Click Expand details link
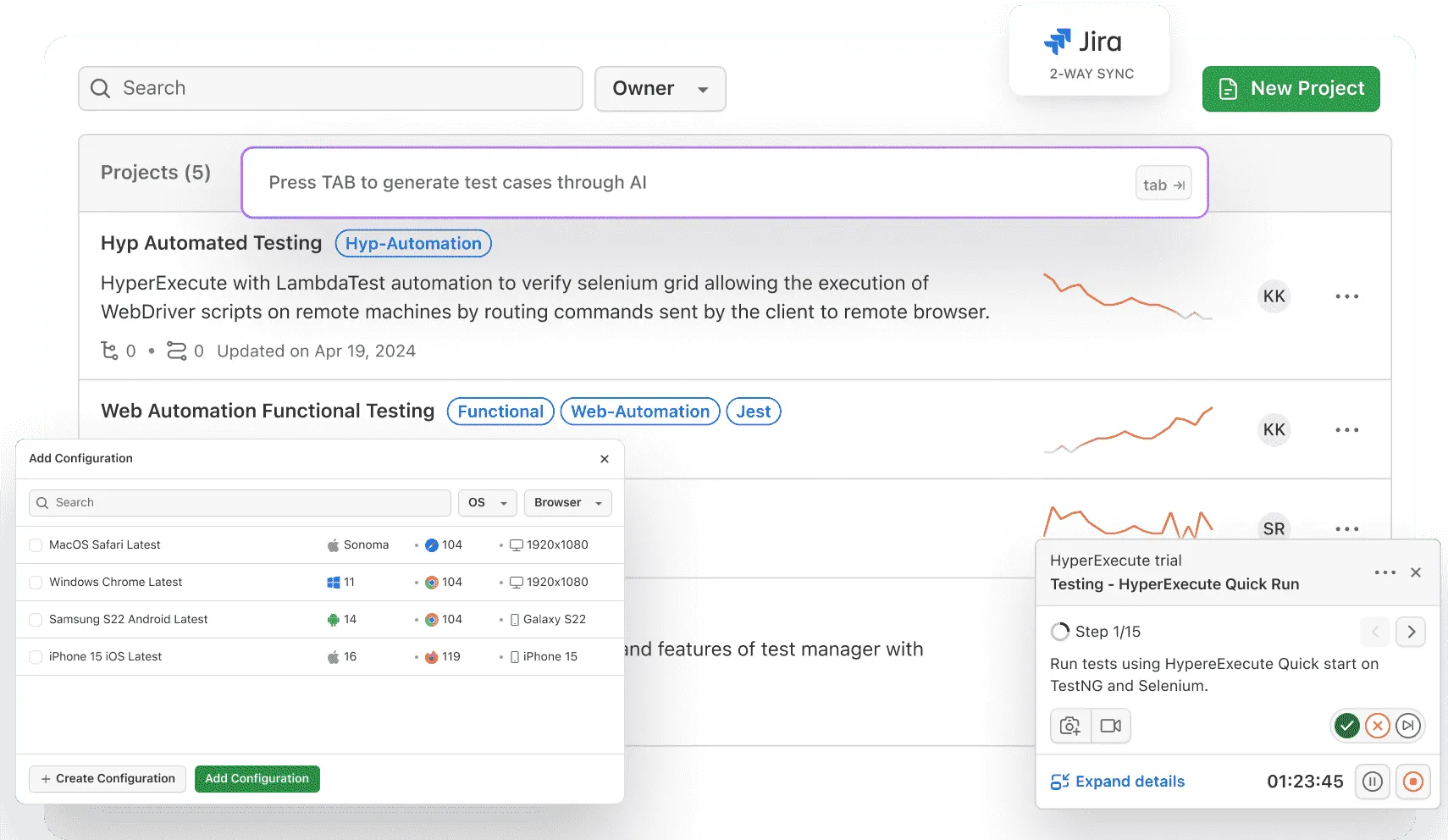This screenshot has height=840, width=1448. [1118, 782]
